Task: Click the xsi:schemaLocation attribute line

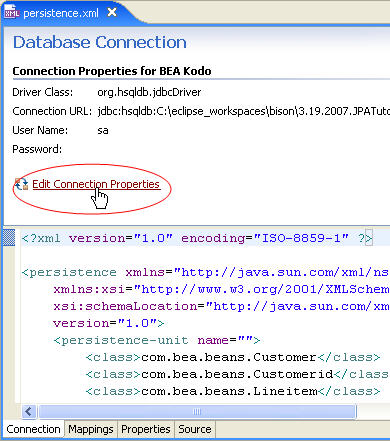Action: 221,306
